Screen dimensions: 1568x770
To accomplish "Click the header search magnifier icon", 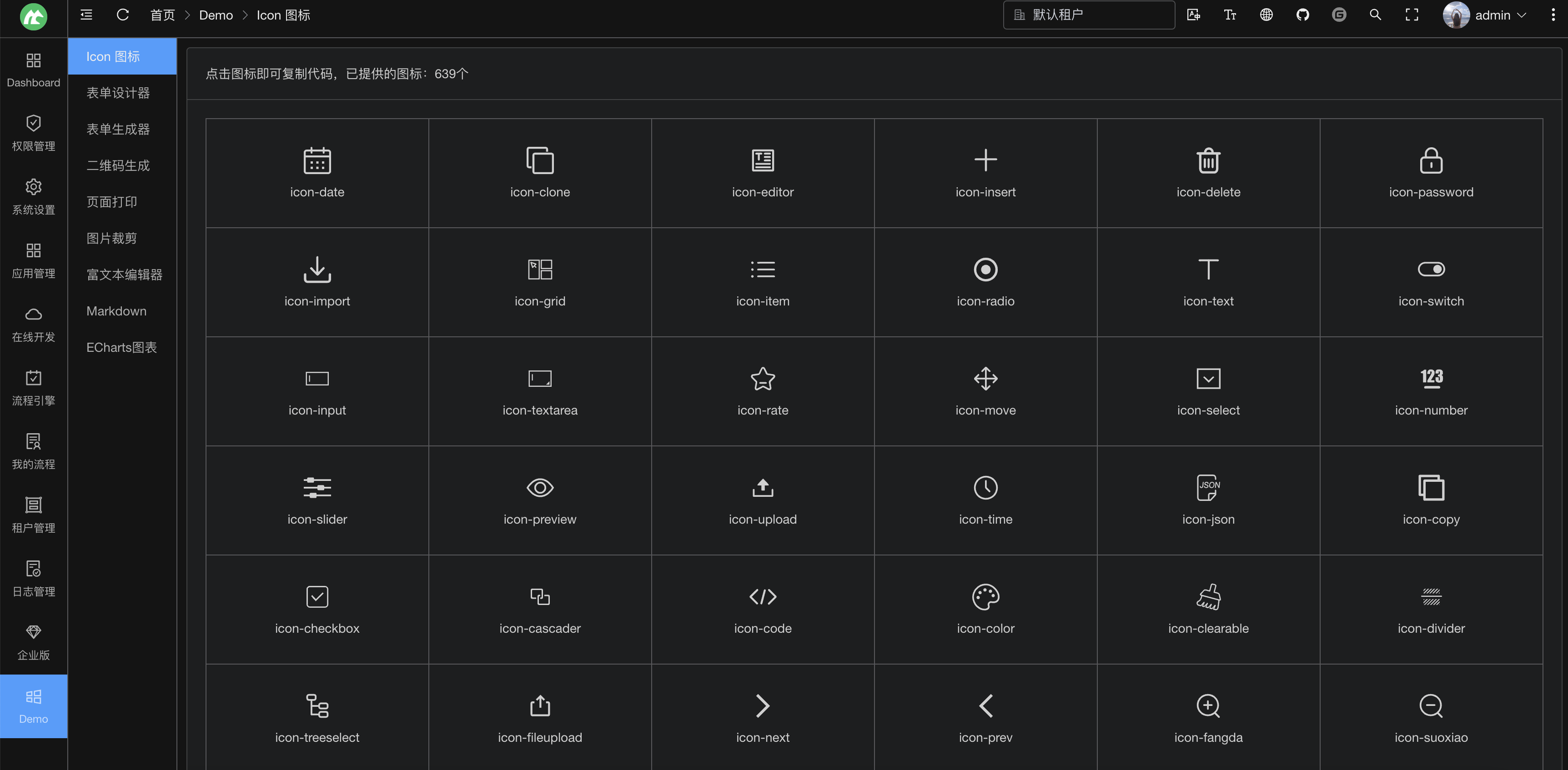I will point(1375,15).
